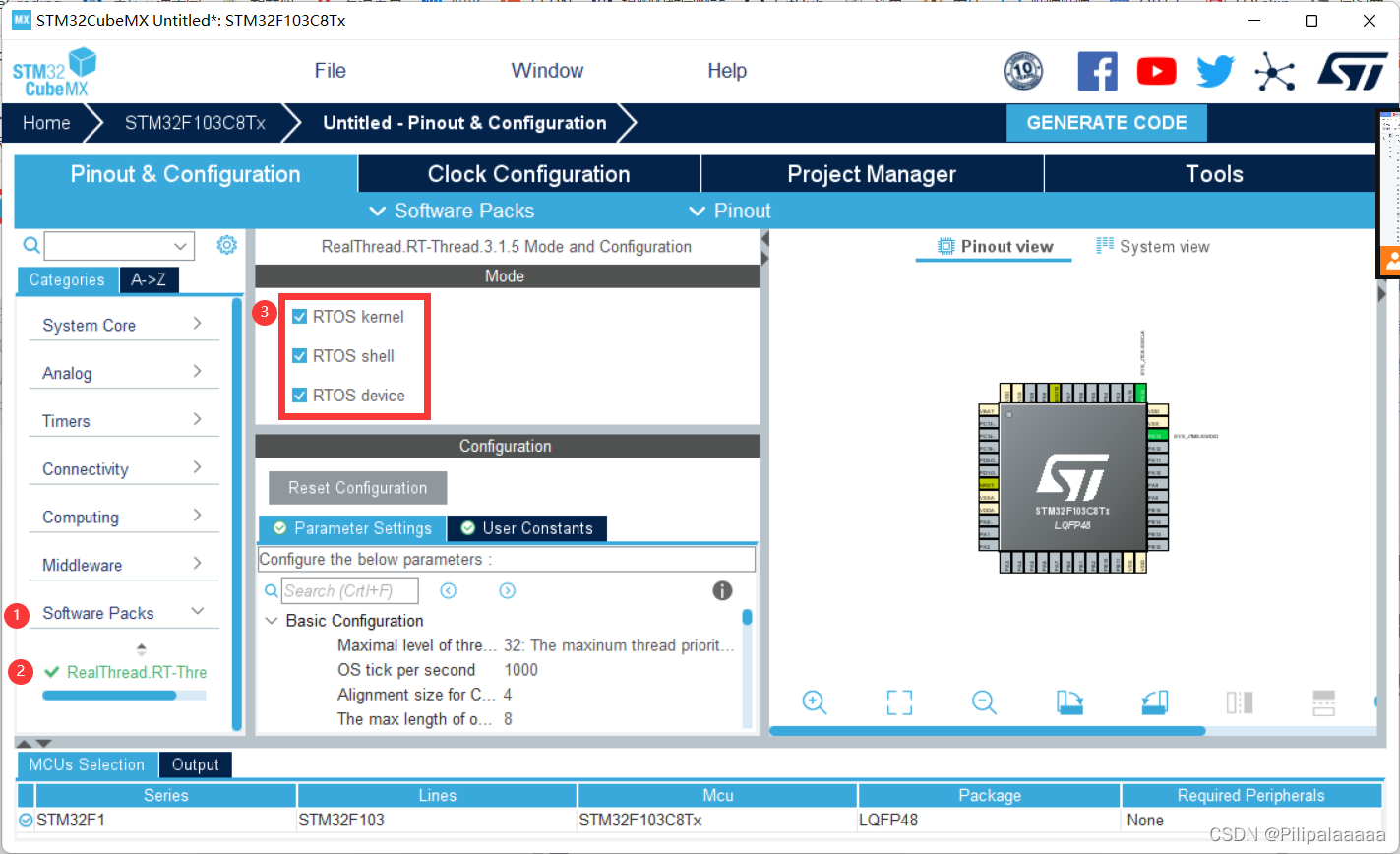Viewport: 1400px width, 854px height.
Task: Toggle the RTOS shell checkbox
Action: coord(300,356)
